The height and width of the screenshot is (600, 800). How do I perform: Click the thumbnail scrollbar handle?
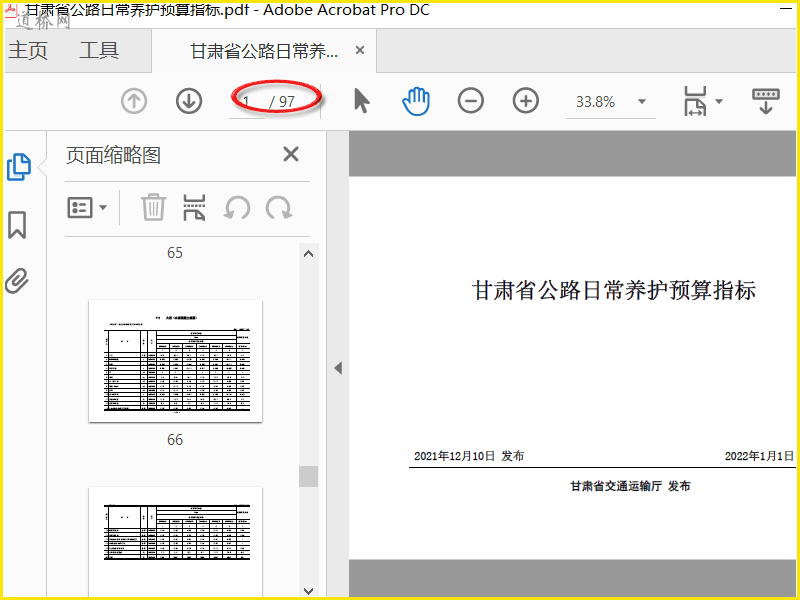(x=308, y=476)
